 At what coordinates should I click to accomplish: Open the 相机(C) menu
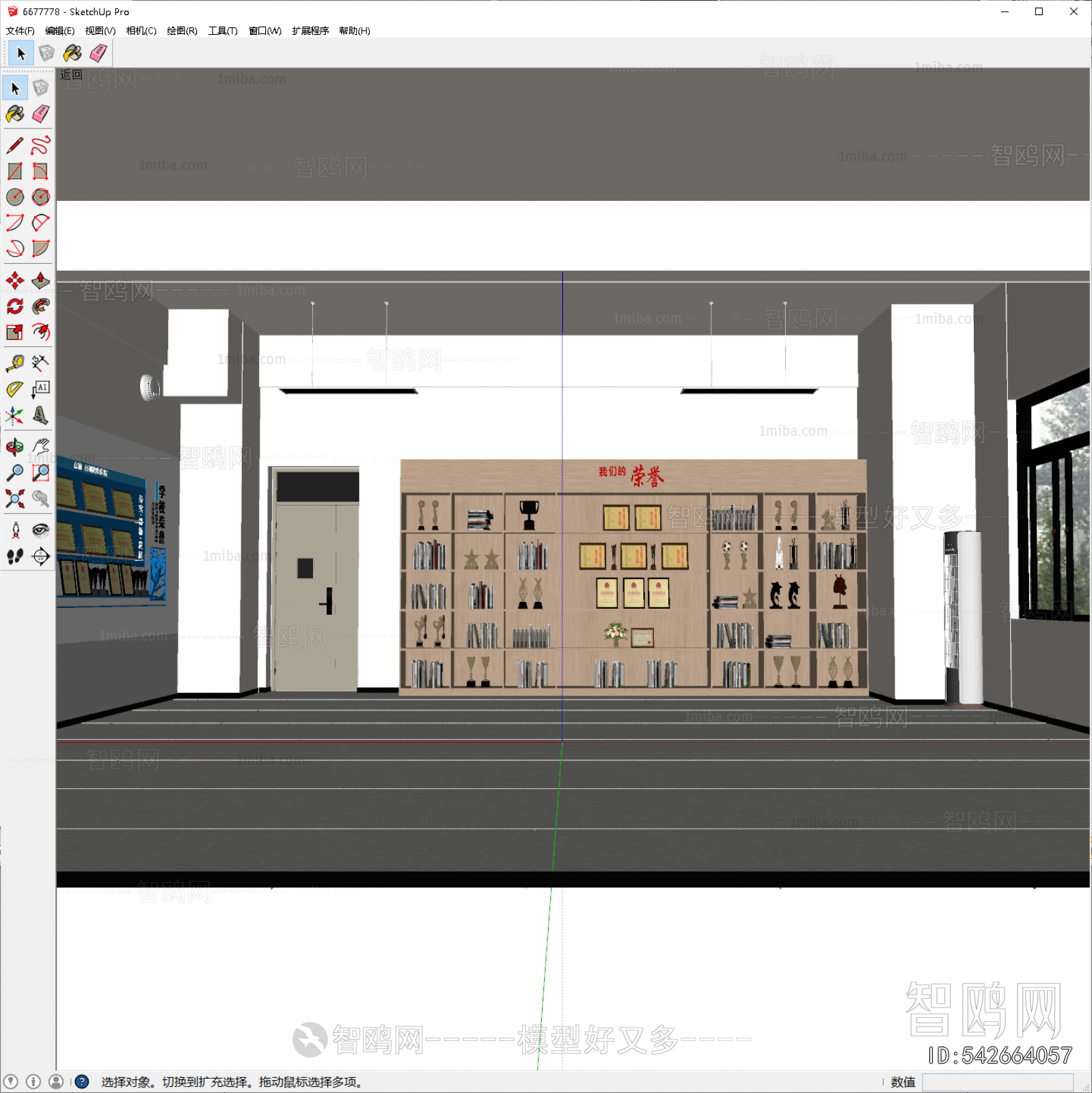pyautogui.click(x=141, y=31)
